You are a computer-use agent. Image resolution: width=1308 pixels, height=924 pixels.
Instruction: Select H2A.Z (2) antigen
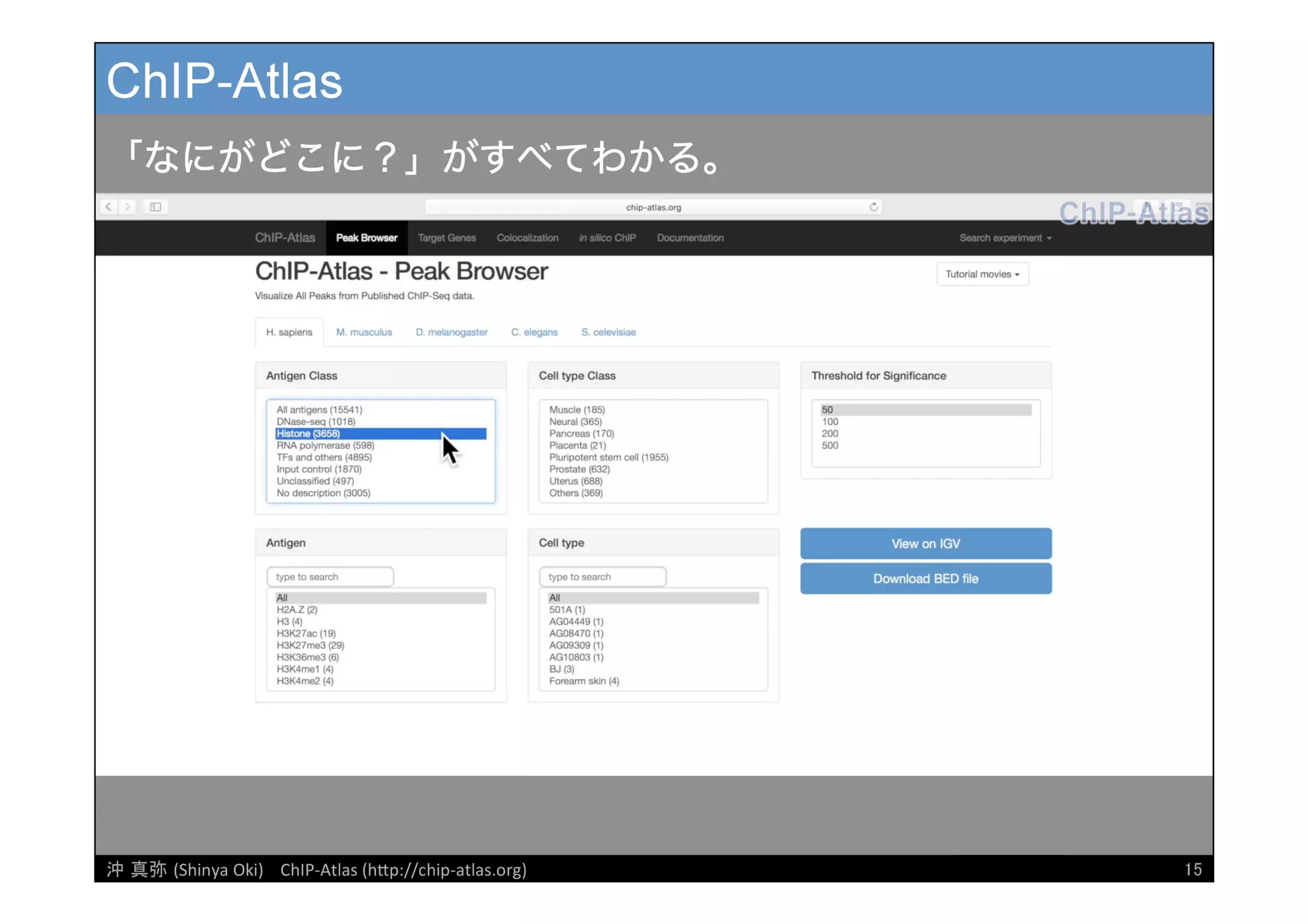[x=381, y=610]
